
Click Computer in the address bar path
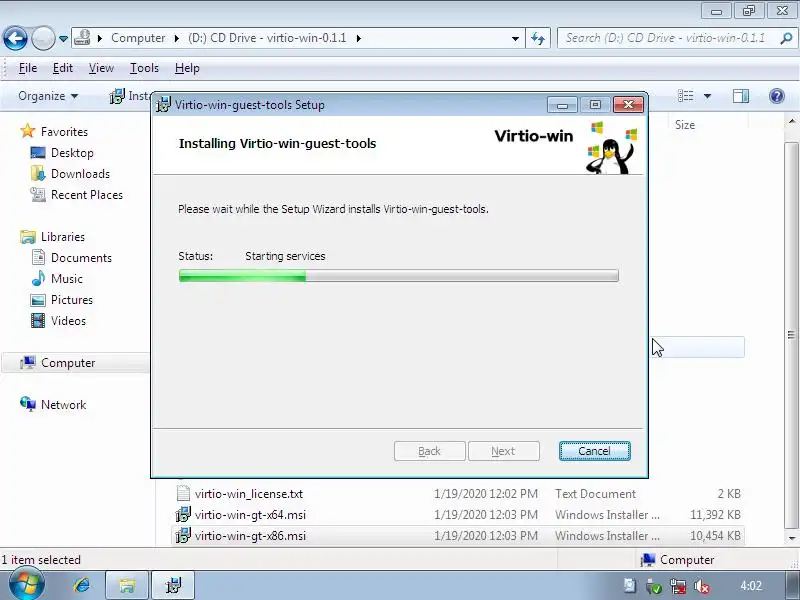(x=138, y=38)
